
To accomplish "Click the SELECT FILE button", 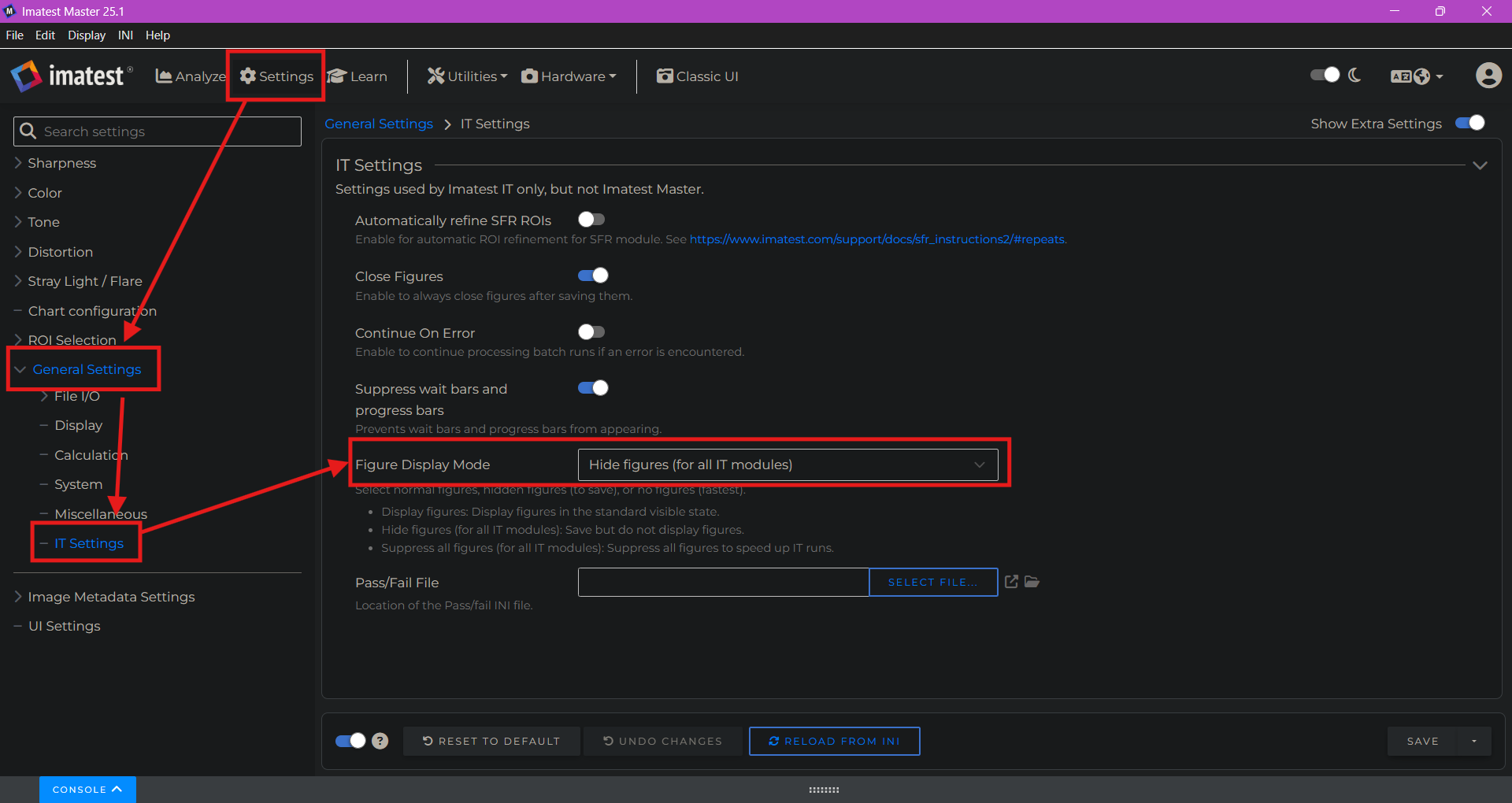I will point(933,583).
